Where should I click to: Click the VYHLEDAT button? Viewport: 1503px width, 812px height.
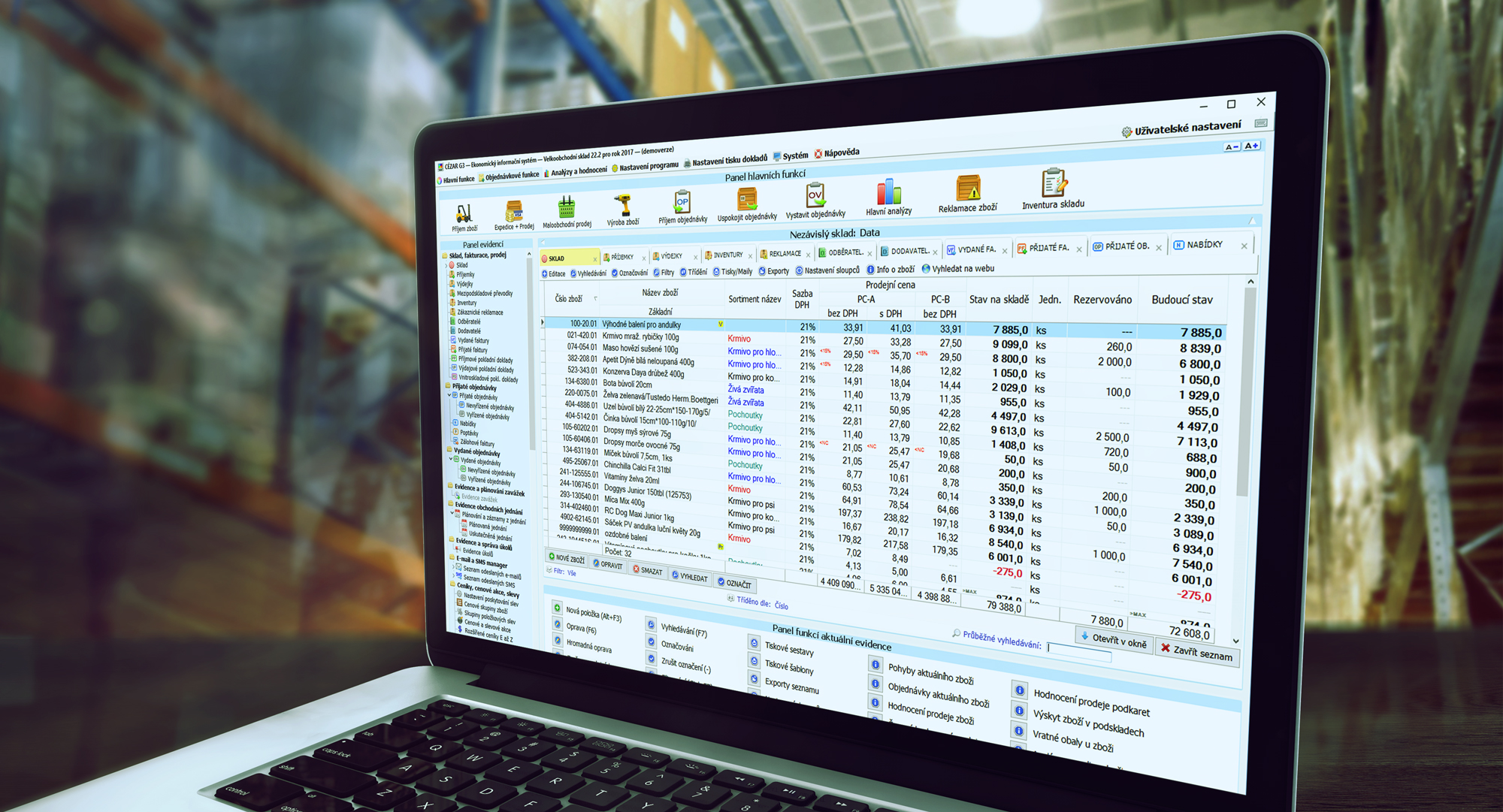pyautogui.click(x=690, y=576)
